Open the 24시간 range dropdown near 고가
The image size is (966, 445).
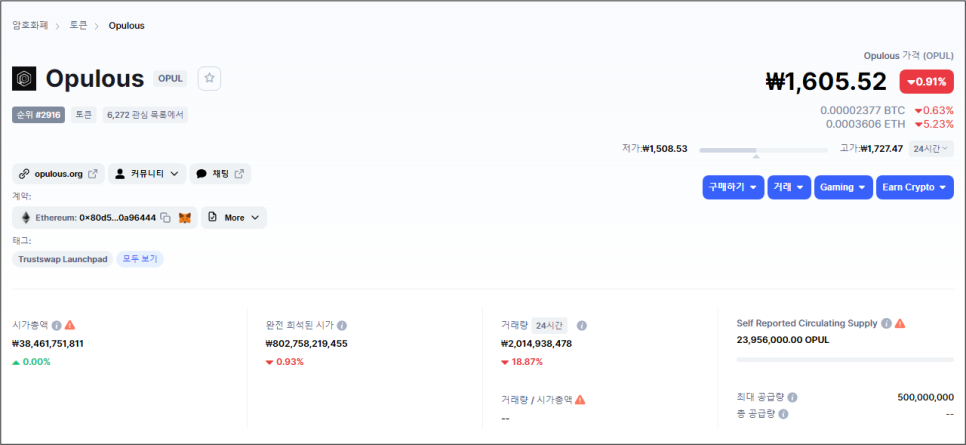tap(931, 149)
